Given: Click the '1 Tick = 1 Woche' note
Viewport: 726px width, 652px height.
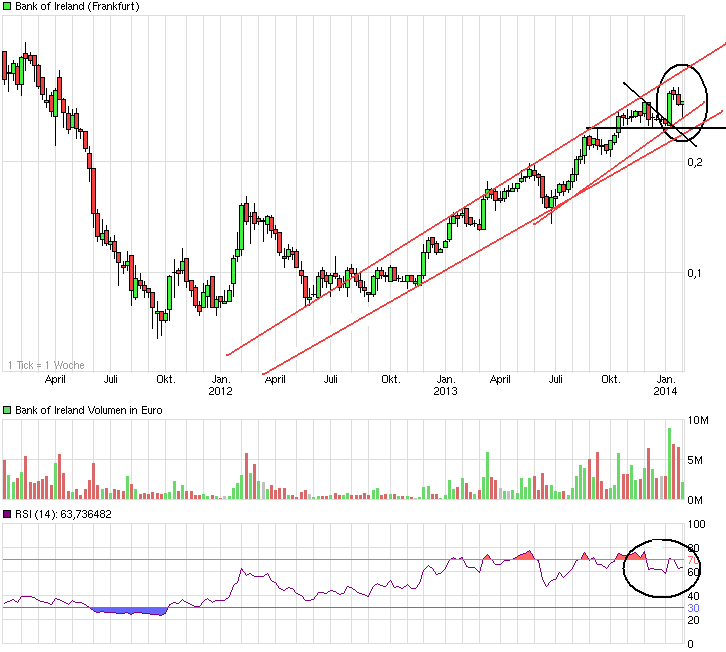Looking at the screenshot, I should click(46, 365).
